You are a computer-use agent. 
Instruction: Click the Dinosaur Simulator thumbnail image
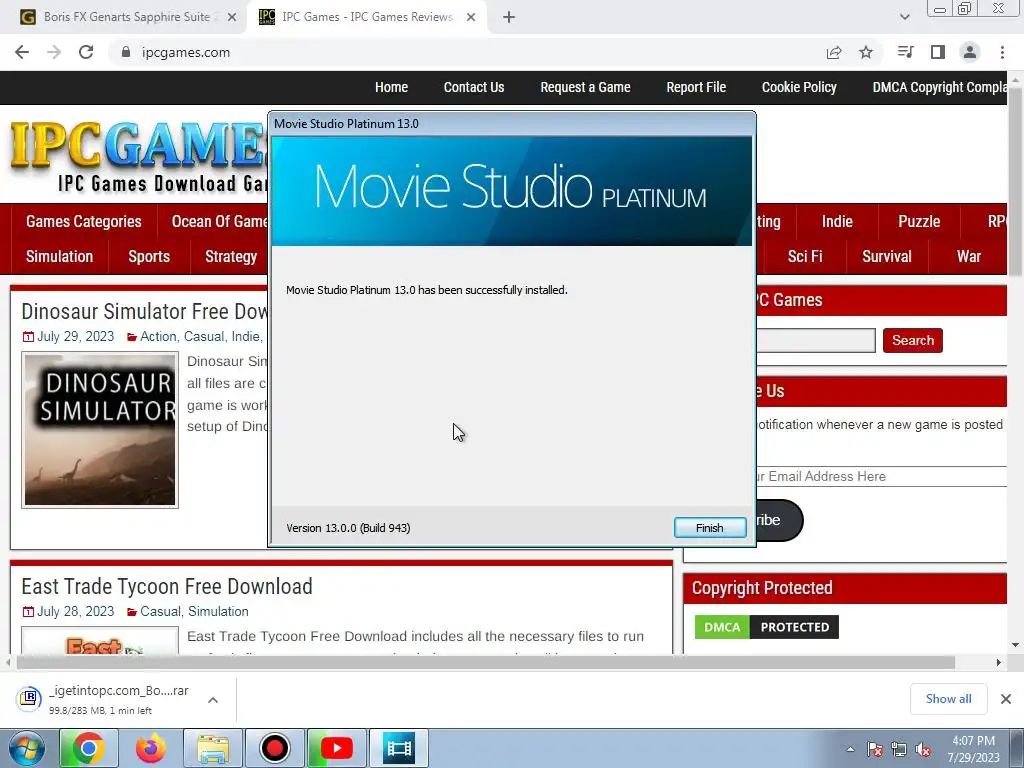coord(100,430)
